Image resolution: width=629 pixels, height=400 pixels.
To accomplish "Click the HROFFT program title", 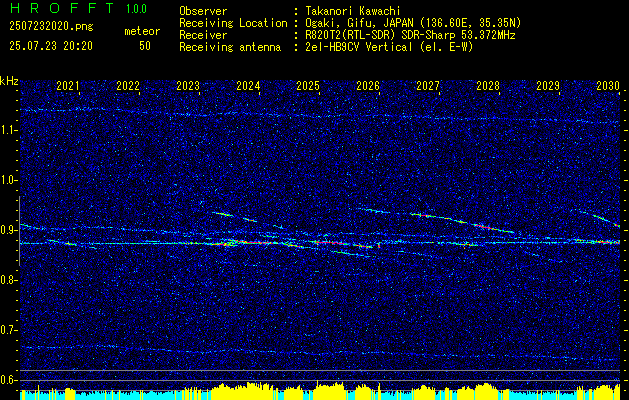I will [x=62, y=8].
